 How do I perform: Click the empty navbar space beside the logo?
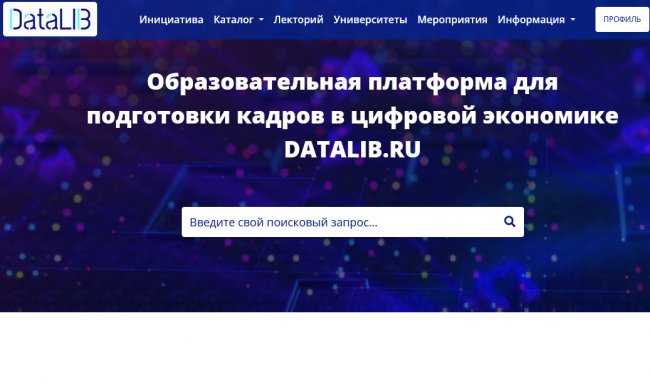pos(118,19)
